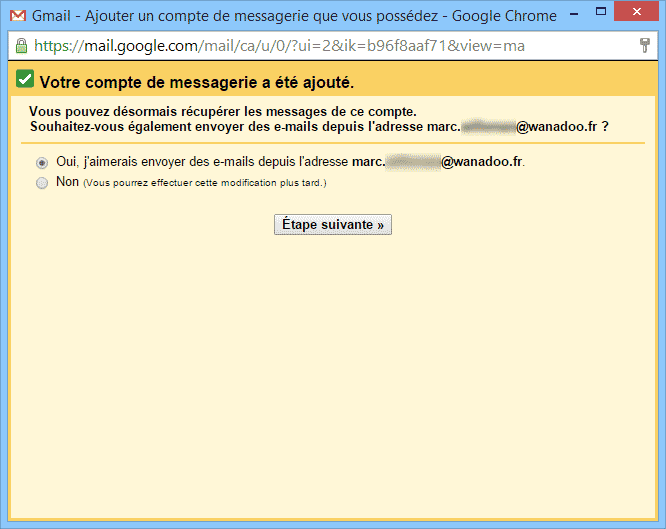The image size is (666, 529).
Task: Click the green checkmark success icon
Action: click(x=25, y=80)
